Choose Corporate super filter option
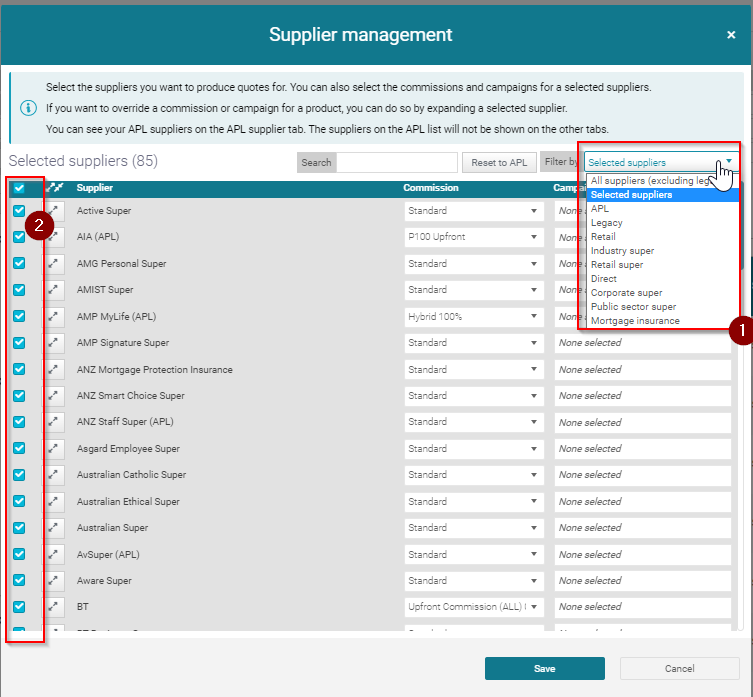Image resolution: width=753 pixels, height=697 pixels. (662, 293)
